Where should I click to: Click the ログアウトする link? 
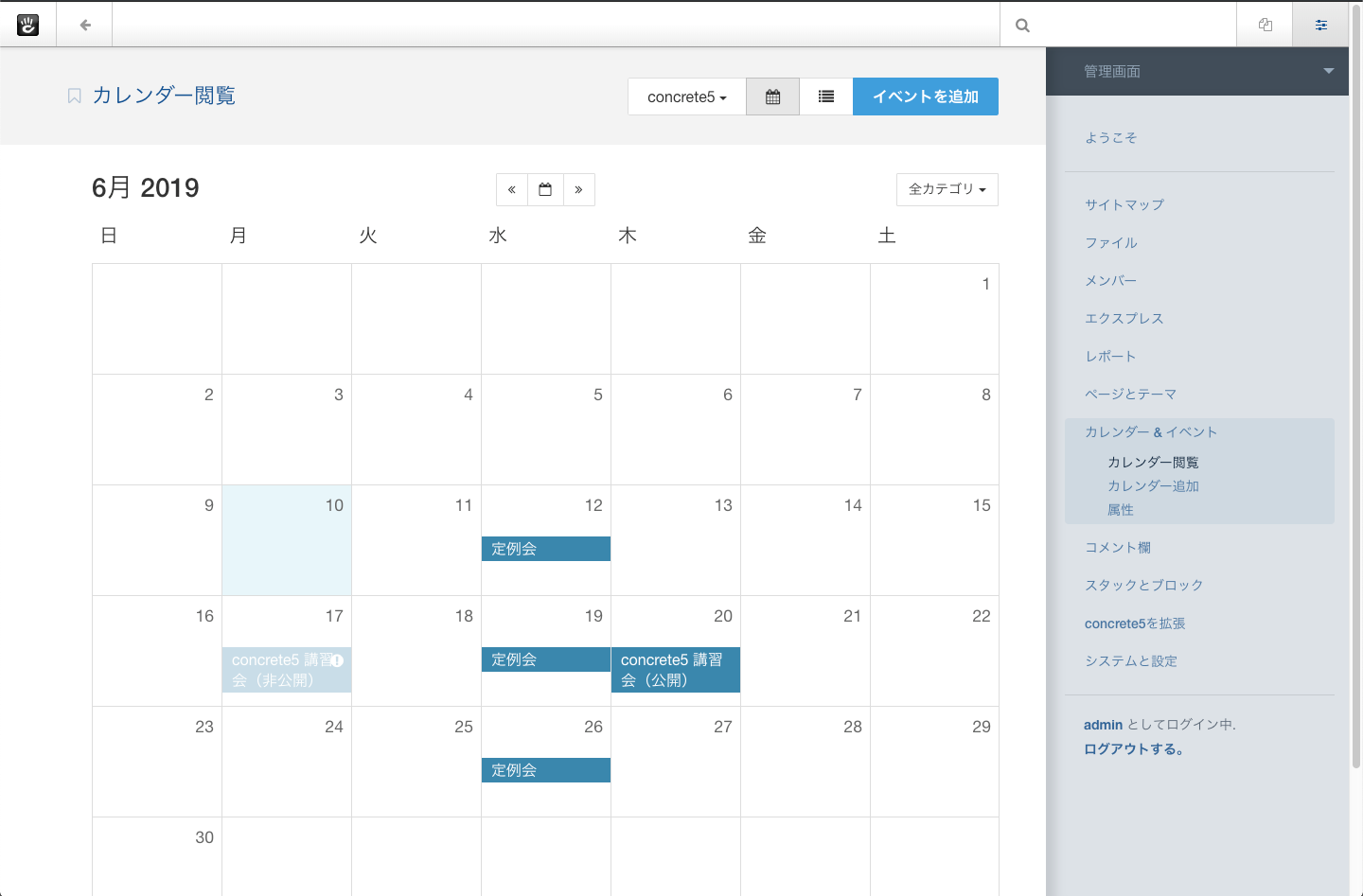[x=1133, y=748]
